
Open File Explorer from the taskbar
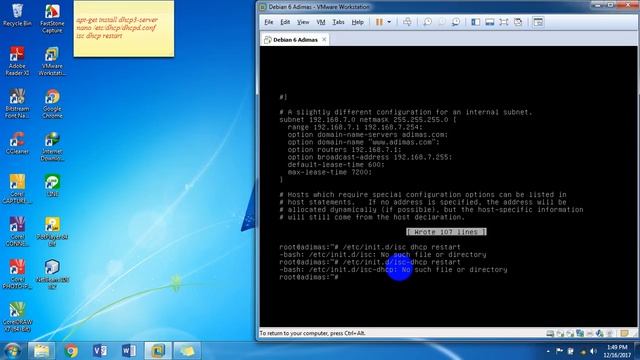pyautogui.click(x=42, y=351)
